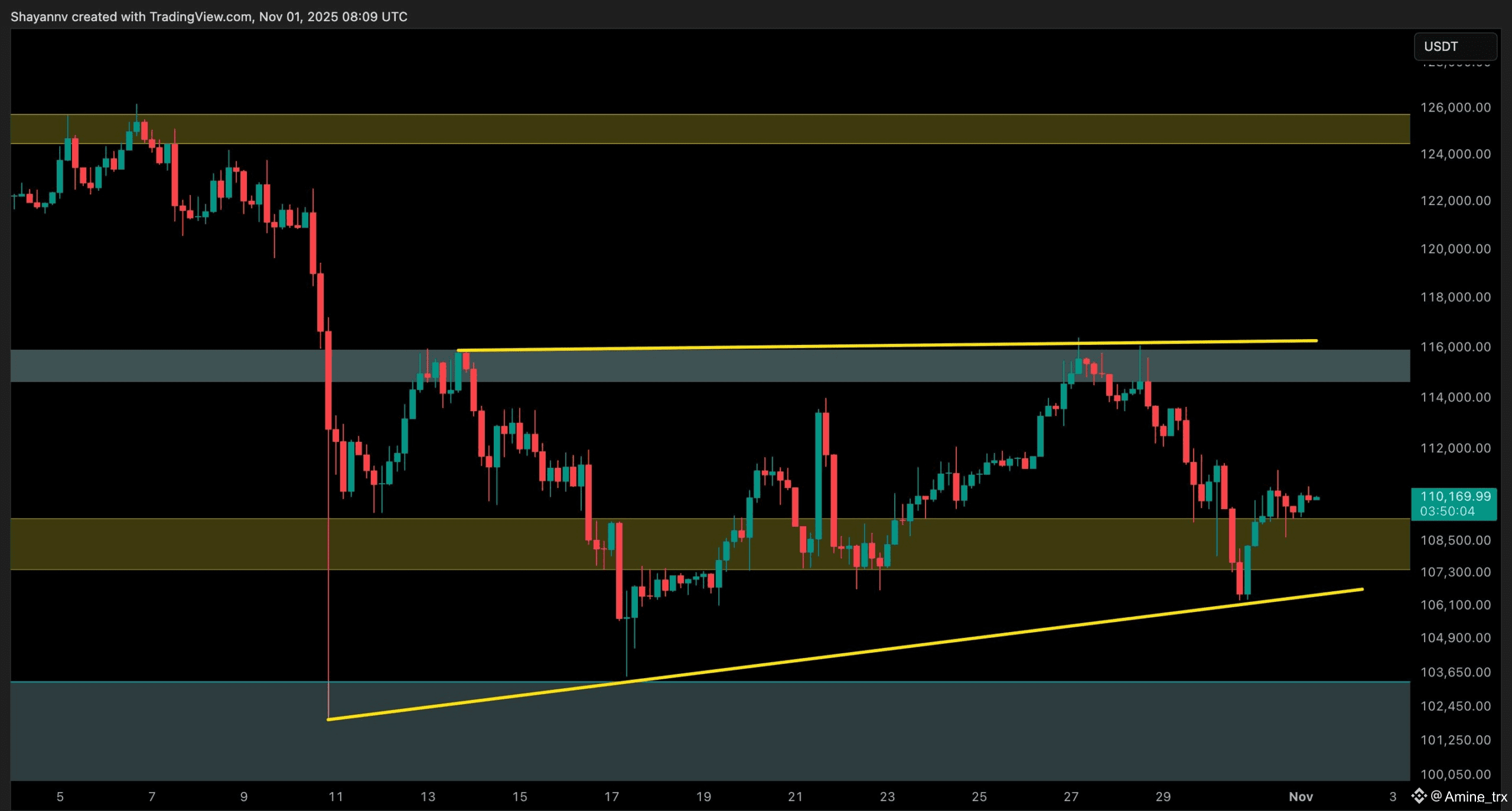Screen dimensions: 1512x811
Task: Click the @Amine_trx watermark handle
Action: click(x=1469, y=797)
